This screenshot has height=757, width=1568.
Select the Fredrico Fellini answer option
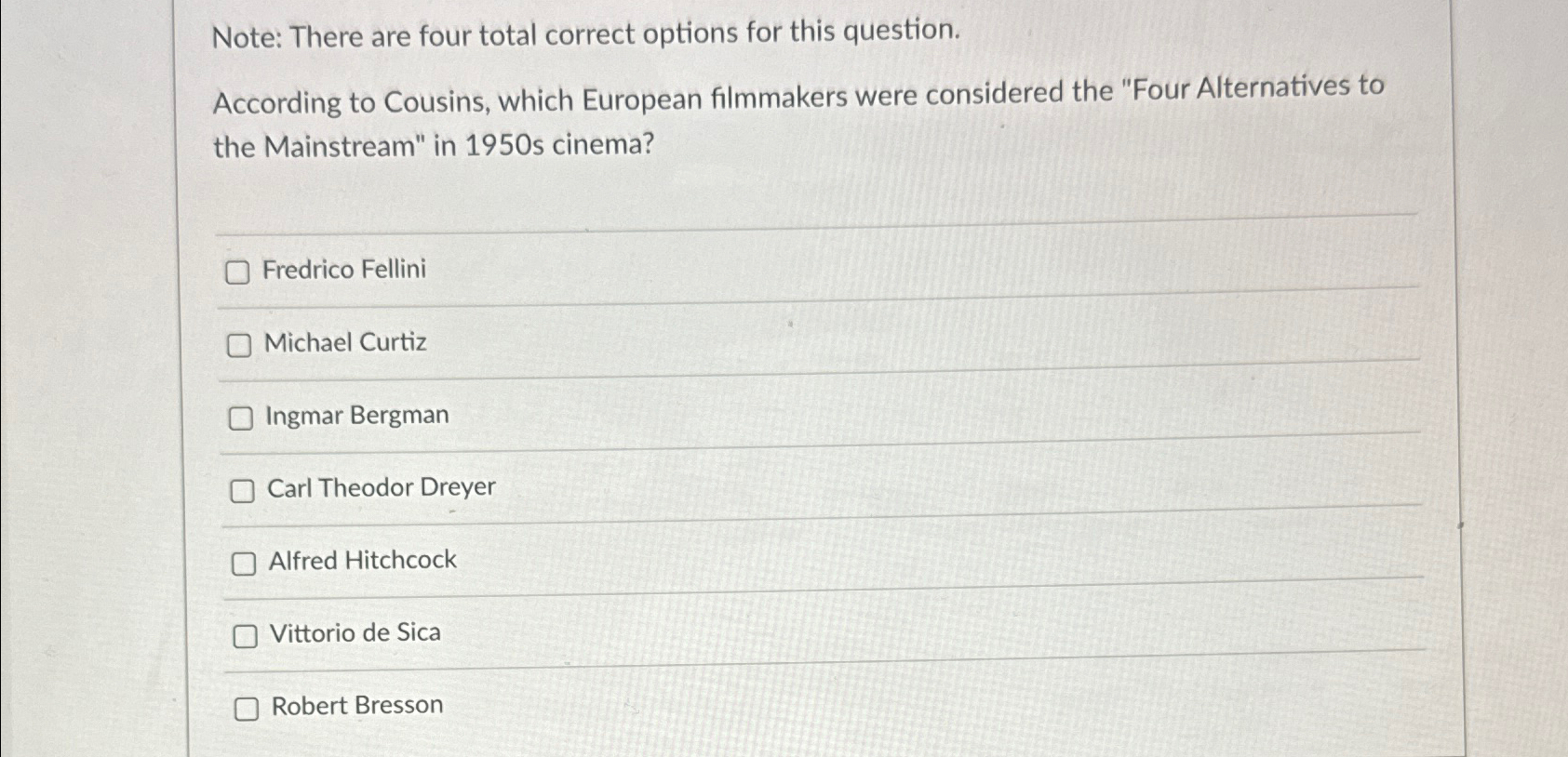pyautogui.click(x=344, y=271)
